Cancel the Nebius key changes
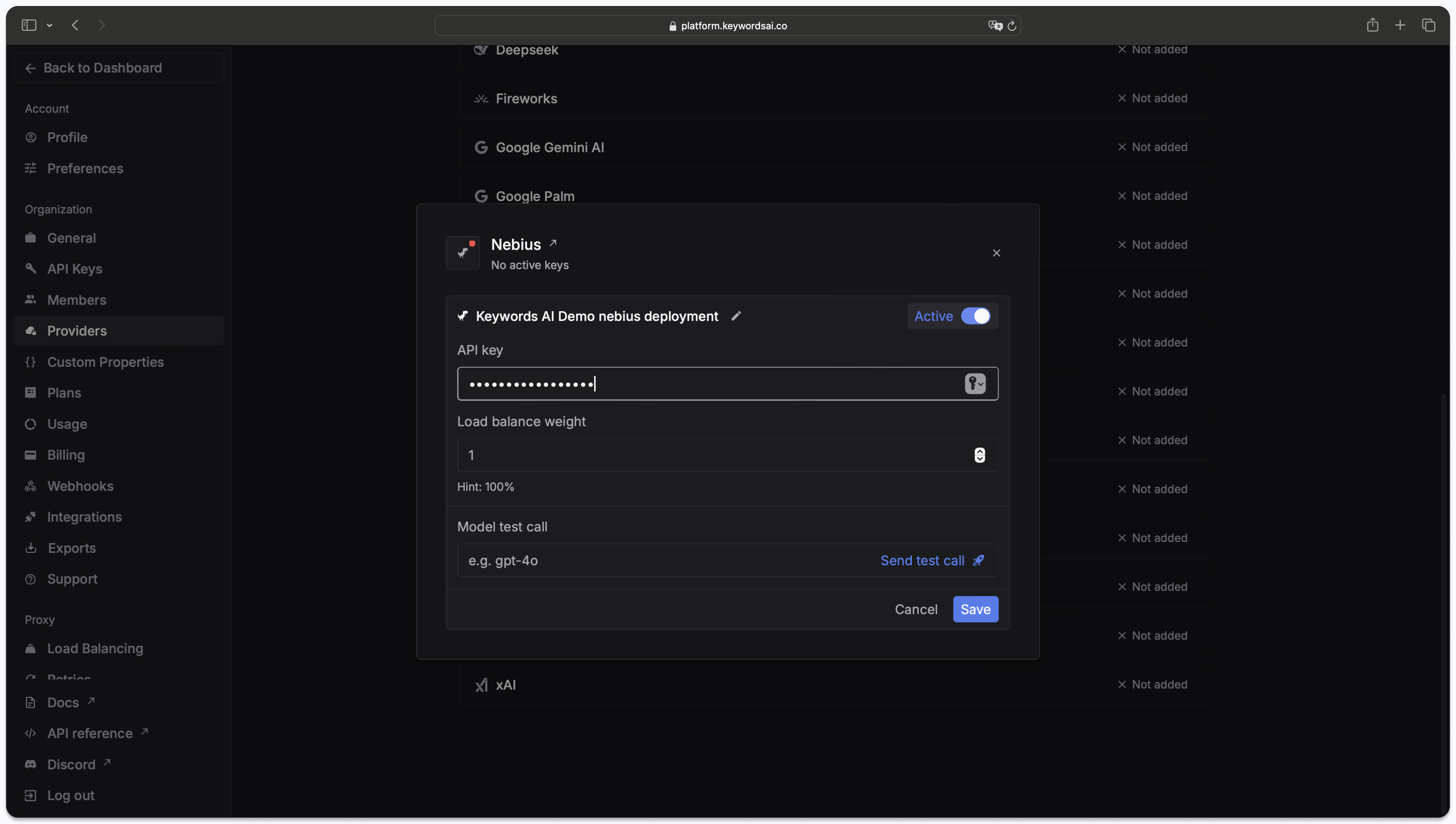Viewport: 1456px width, 824px height. tap(916, 609)
